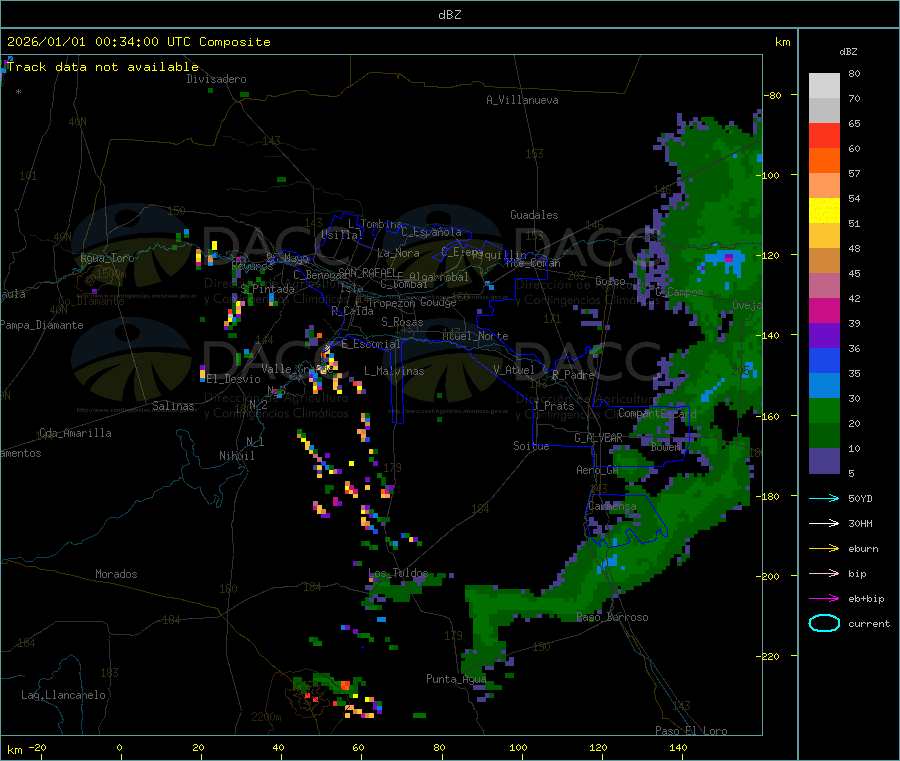Image resolution: width=900 pixels, height=761 pixels.
Task: Select the purple 39-36 dBZ swatch
Action: click(824, 335)
